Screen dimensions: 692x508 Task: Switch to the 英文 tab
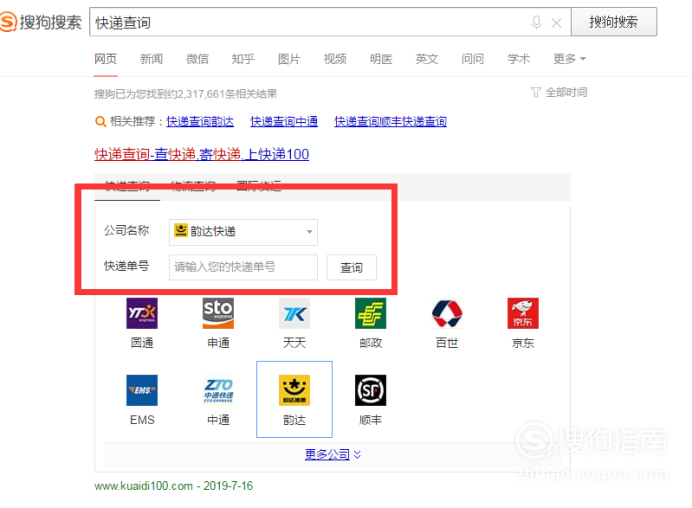[x=427, y=59]
